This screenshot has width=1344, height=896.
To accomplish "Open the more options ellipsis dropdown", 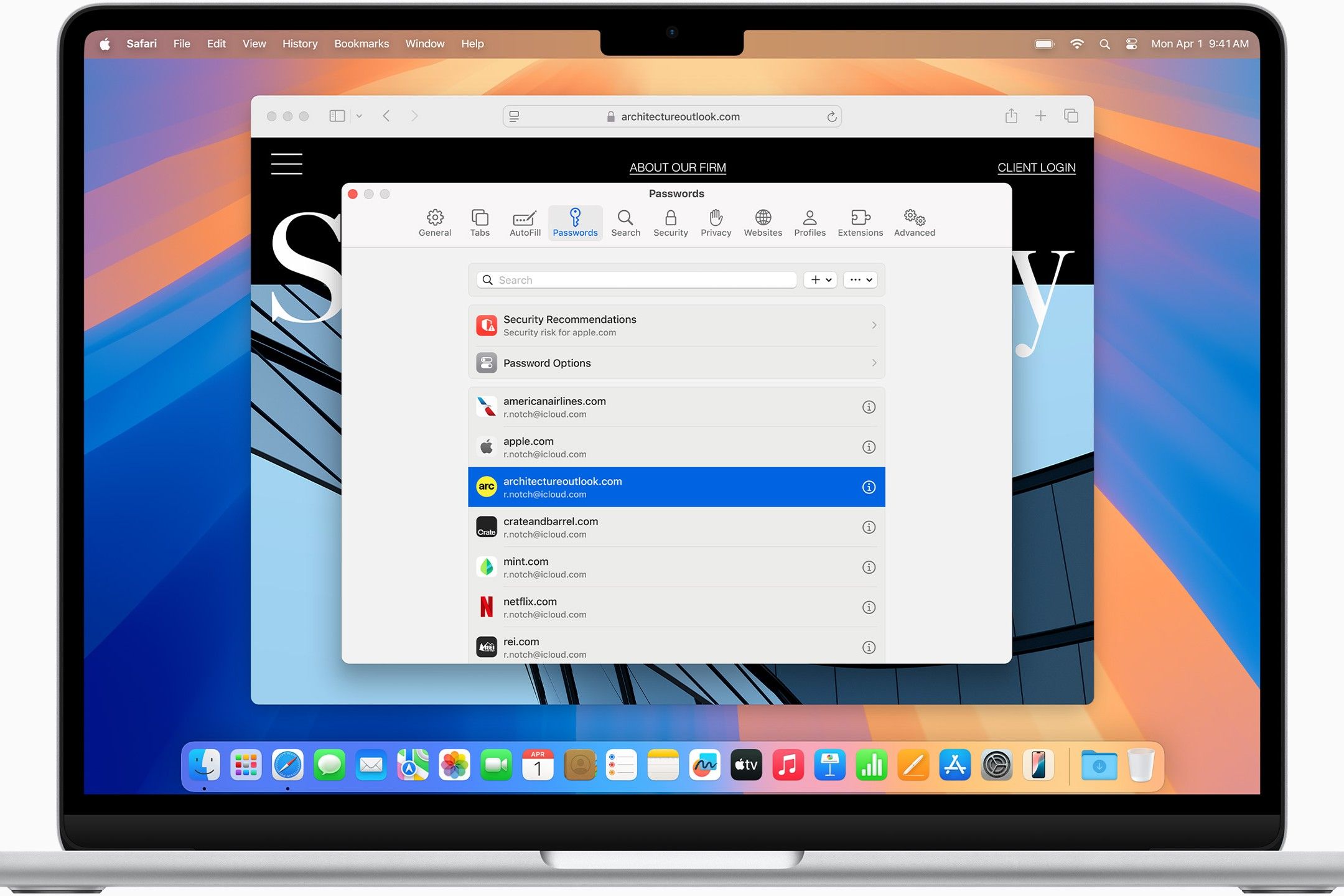I will [861, 280].
